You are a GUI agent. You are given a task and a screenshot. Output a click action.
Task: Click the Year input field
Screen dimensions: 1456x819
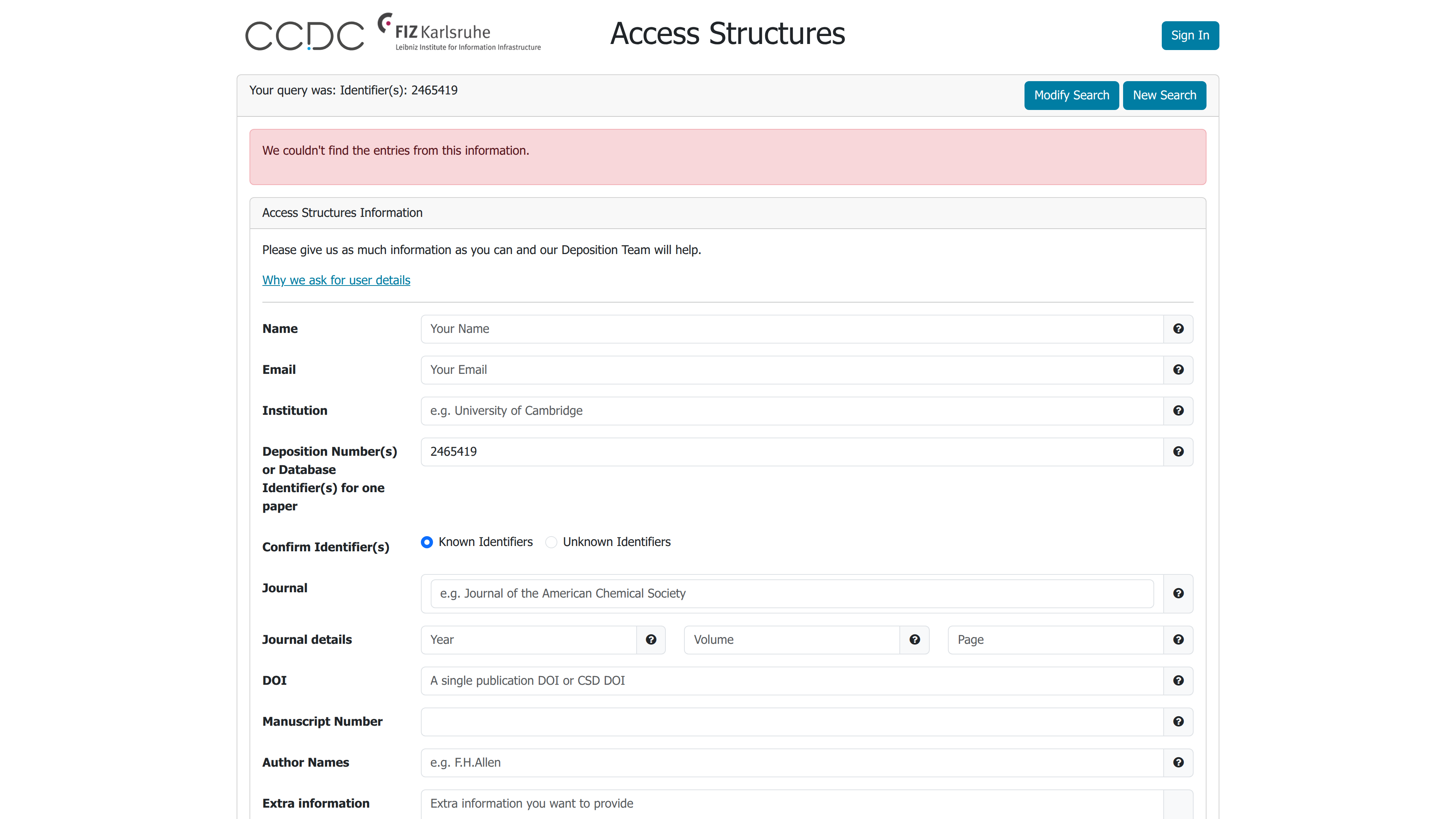pyautogui.click(x=529, y=640)
